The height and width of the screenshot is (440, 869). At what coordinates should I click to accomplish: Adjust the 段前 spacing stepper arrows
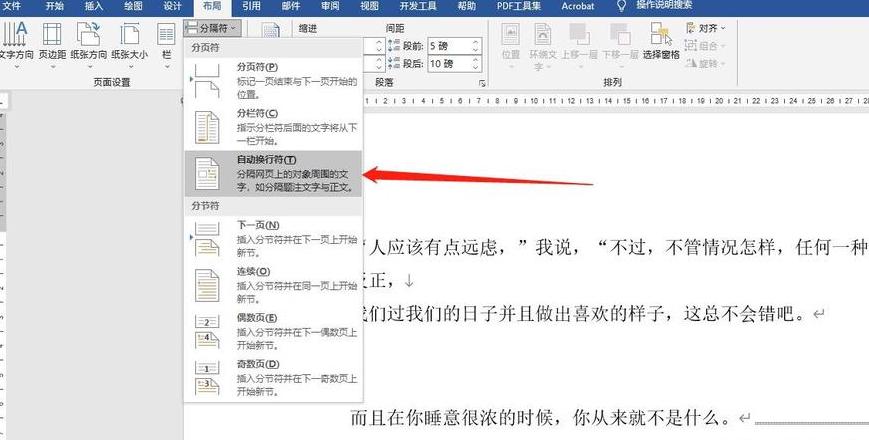click(476, 46)
